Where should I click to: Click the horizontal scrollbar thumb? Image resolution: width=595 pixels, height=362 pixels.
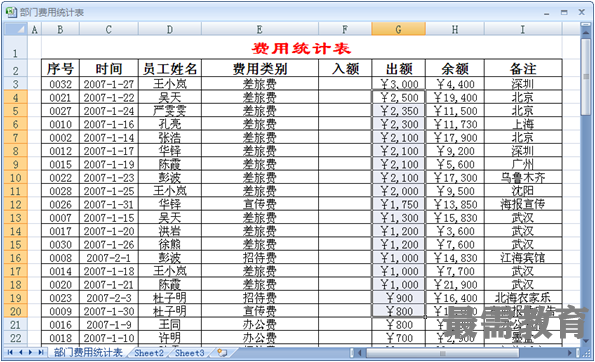tap(442, 353)
